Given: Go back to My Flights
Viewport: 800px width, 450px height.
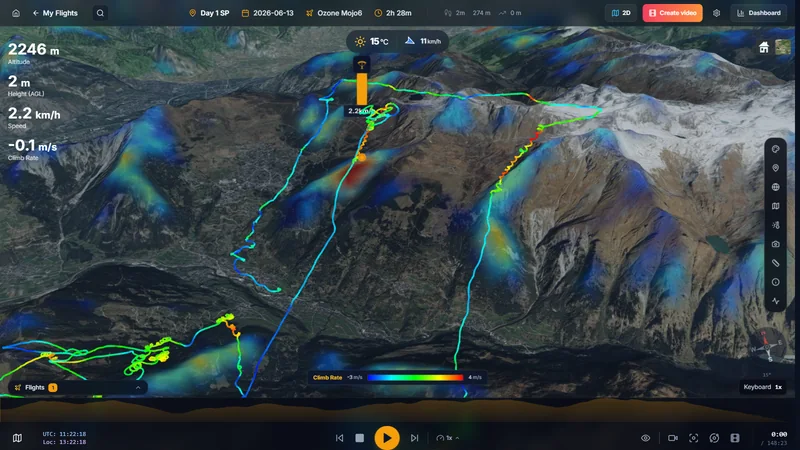Looking at the screenshot, I should [55, 13].
